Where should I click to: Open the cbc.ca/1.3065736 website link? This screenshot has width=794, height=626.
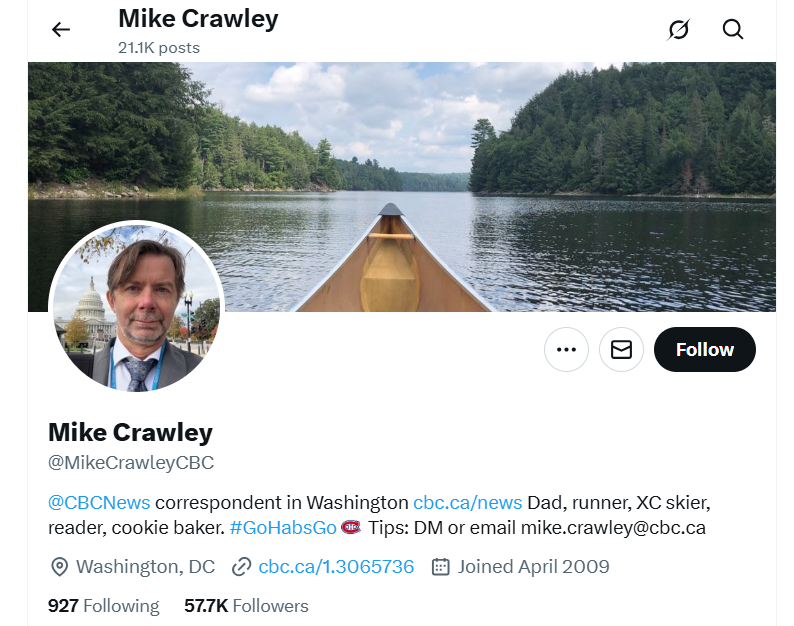tap(336, 567)
